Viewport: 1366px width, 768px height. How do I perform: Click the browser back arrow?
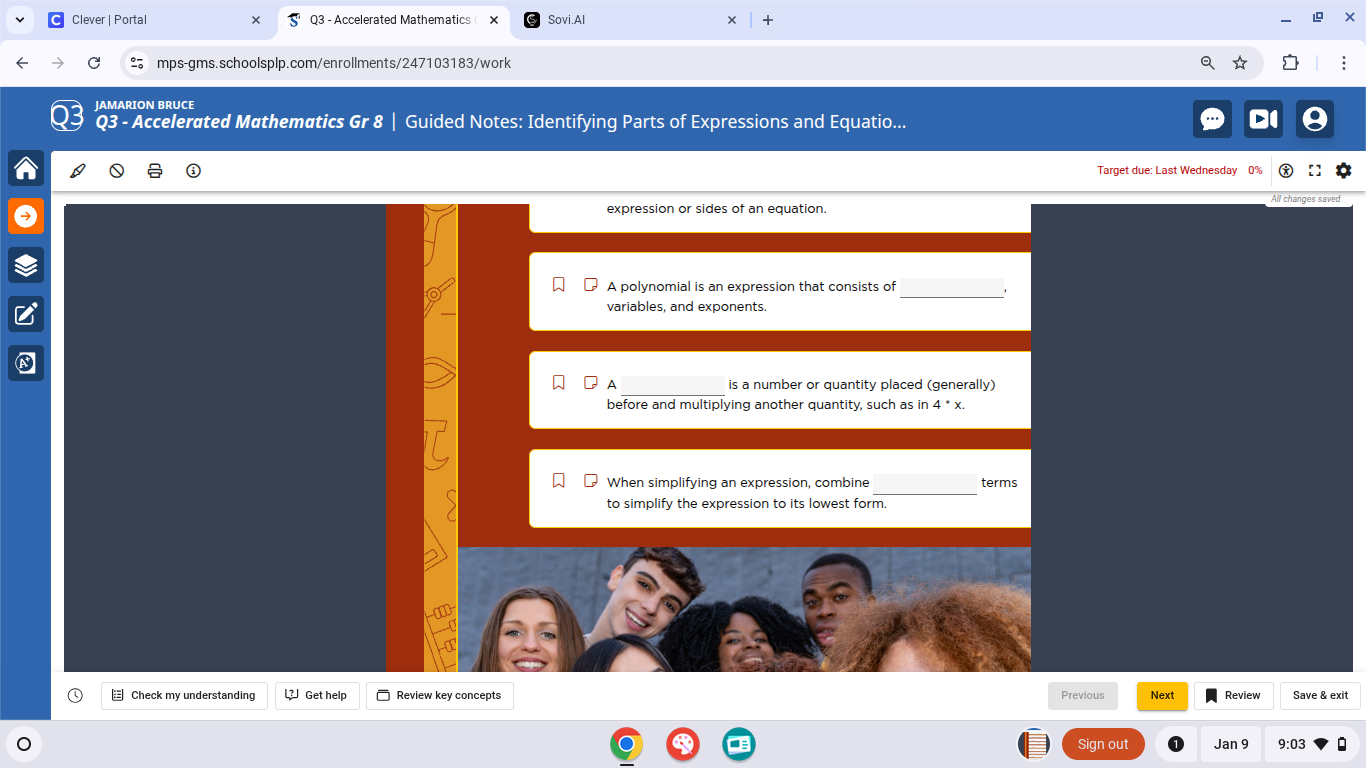(22, 63)
